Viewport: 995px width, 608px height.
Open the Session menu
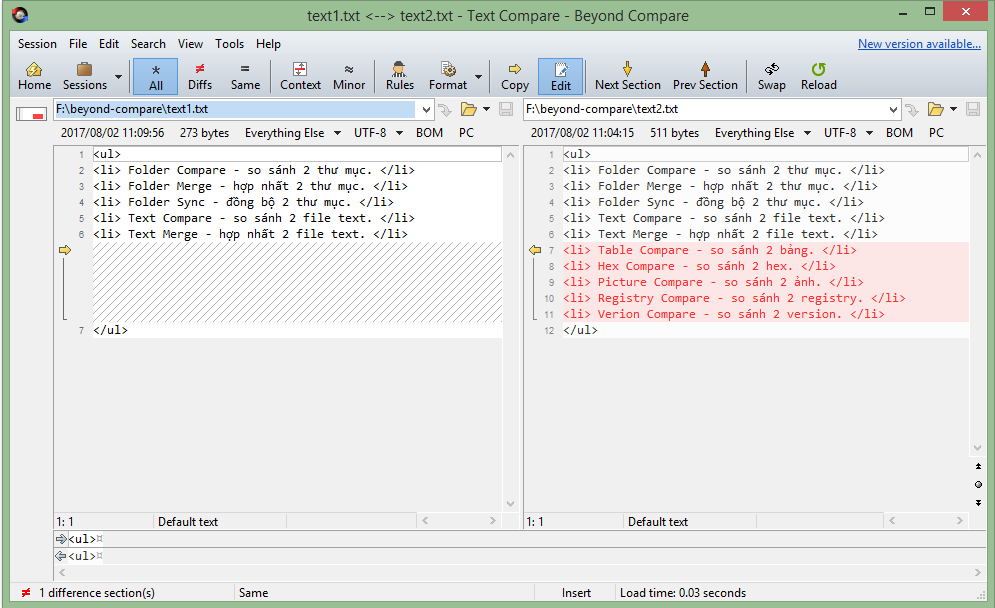point(37,44)
